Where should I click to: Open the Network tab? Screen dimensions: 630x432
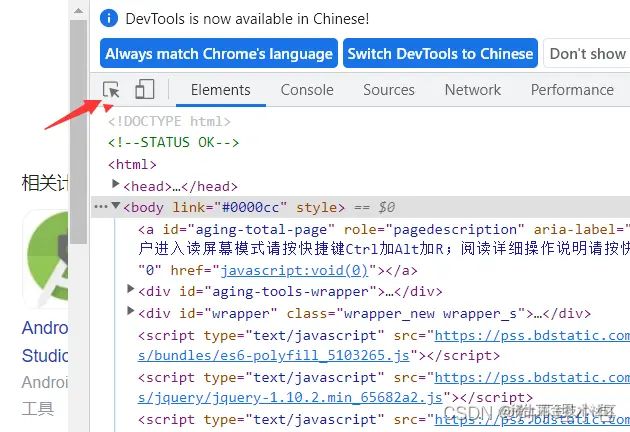pyautogui.click(x=472, y=90)
